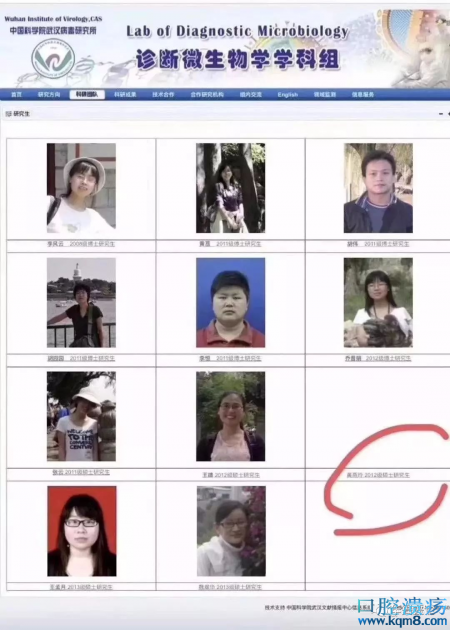Click the www.kqm8.com watermark link
Image resolution: width=450 pixels, height=630 pixels.
point(402,621)
